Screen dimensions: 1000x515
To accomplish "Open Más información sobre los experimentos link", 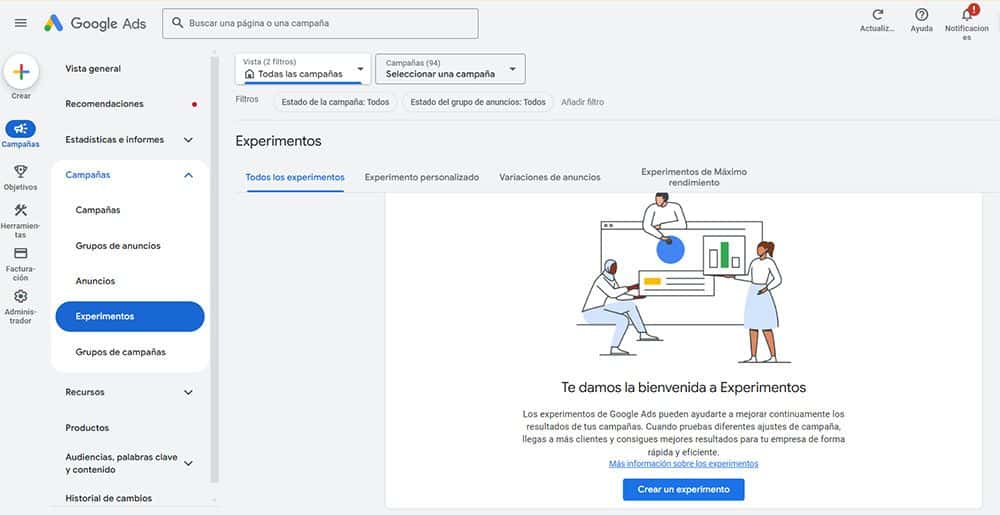I will [x=683, y=463].
